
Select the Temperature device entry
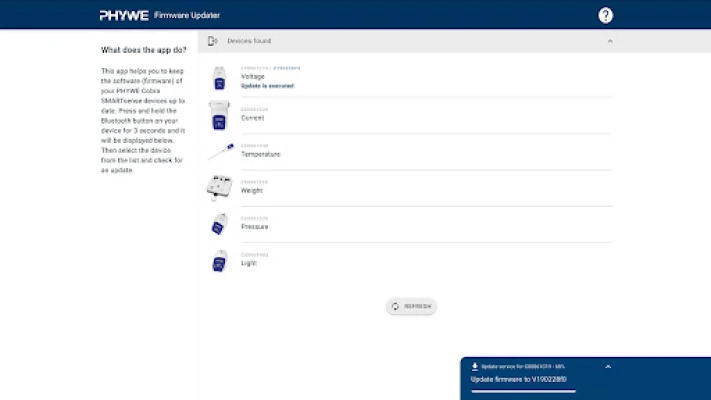click(x=260, y=154)
